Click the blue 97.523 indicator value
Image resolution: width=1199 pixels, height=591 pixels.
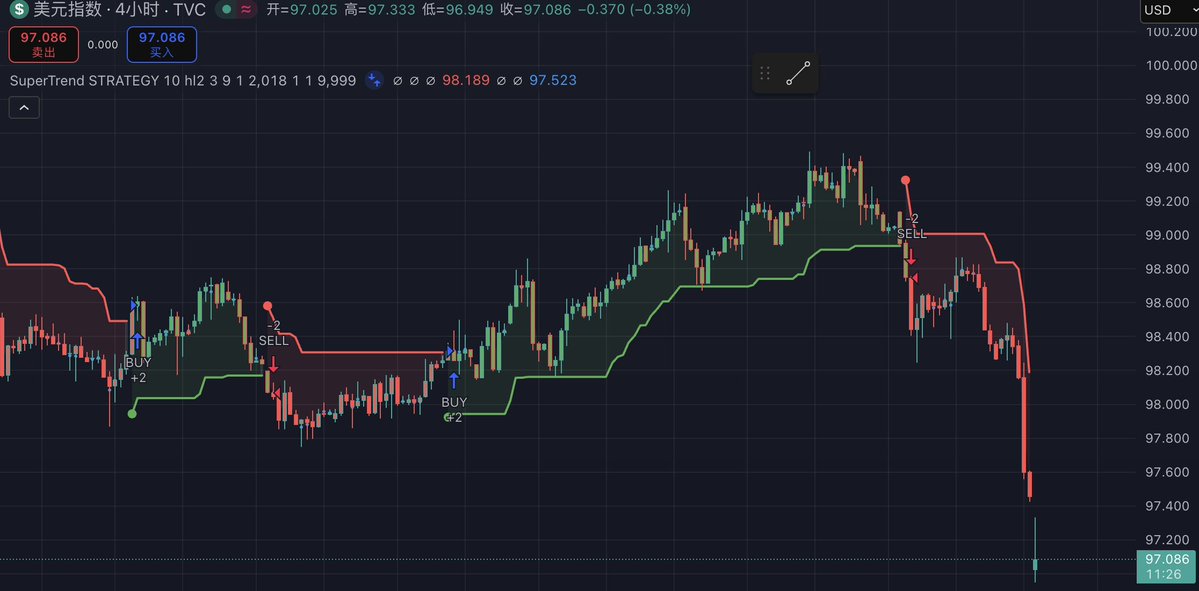pyautogui.click(x=552, y=80)
